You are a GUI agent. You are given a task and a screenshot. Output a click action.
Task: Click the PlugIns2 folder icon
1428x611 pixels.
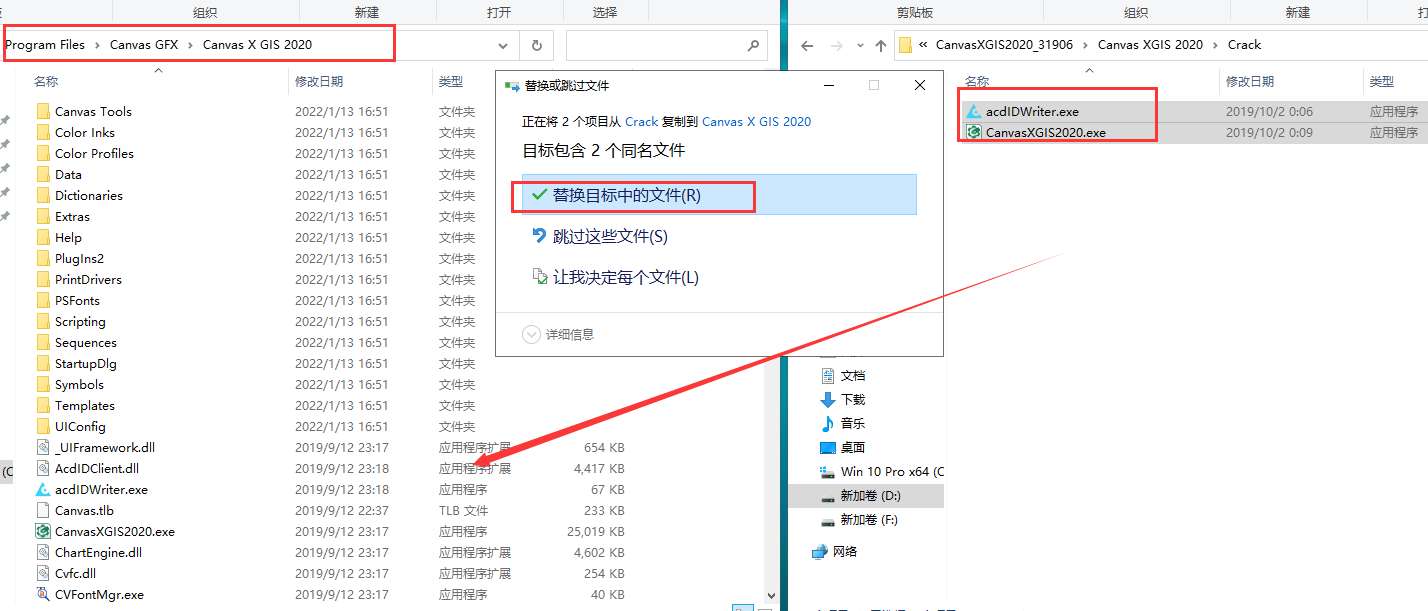[x=43, y=258]
